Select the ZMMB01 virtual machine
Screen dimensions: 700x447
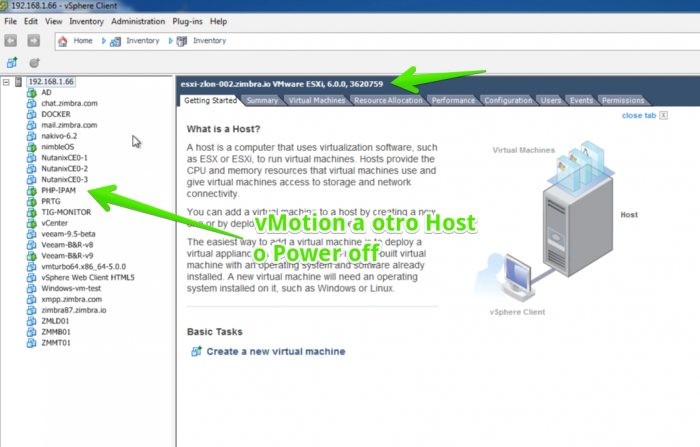tap(56, 332)
